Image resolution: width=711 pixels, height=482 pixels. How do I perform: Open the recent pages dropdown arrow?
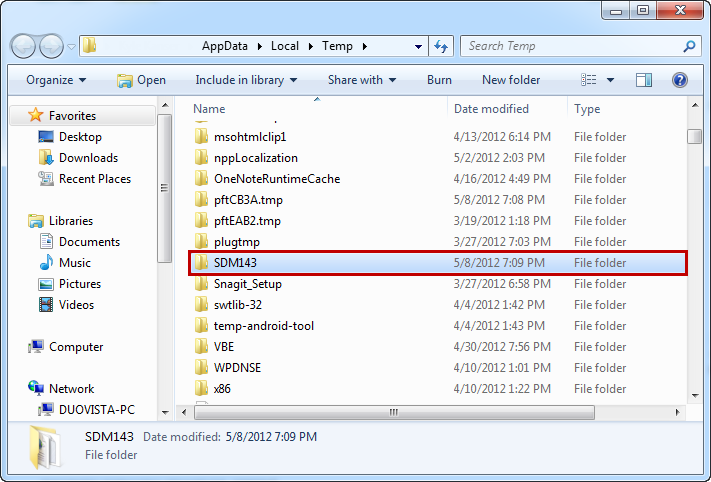point(71,47)
